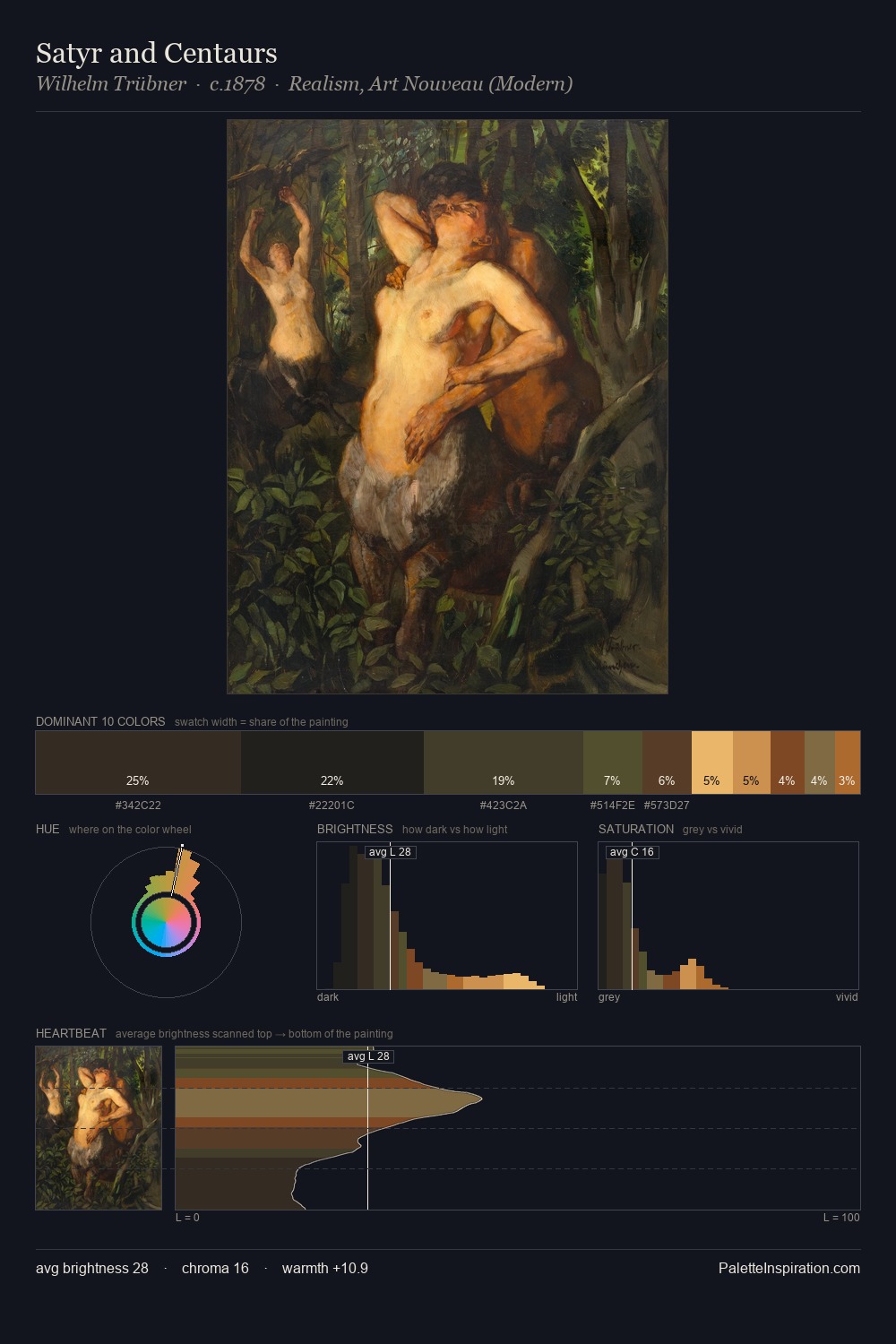
Task: Click the 'SATURATION' section heading
Action: [636, 829]
